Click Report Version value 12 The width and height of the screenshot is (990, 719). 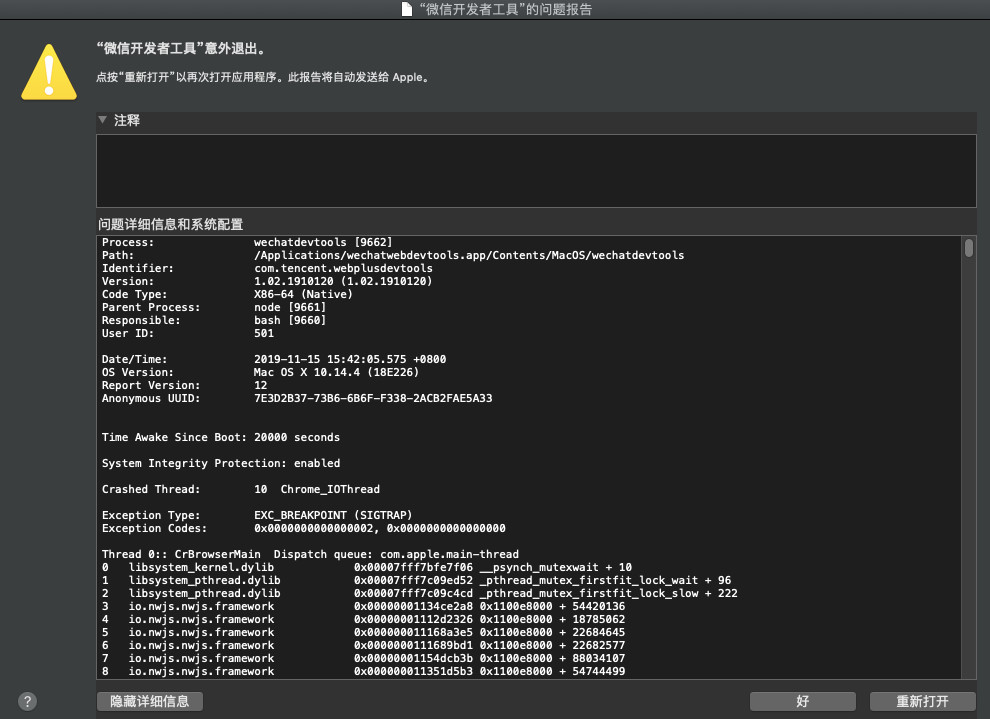pos(260,385)
